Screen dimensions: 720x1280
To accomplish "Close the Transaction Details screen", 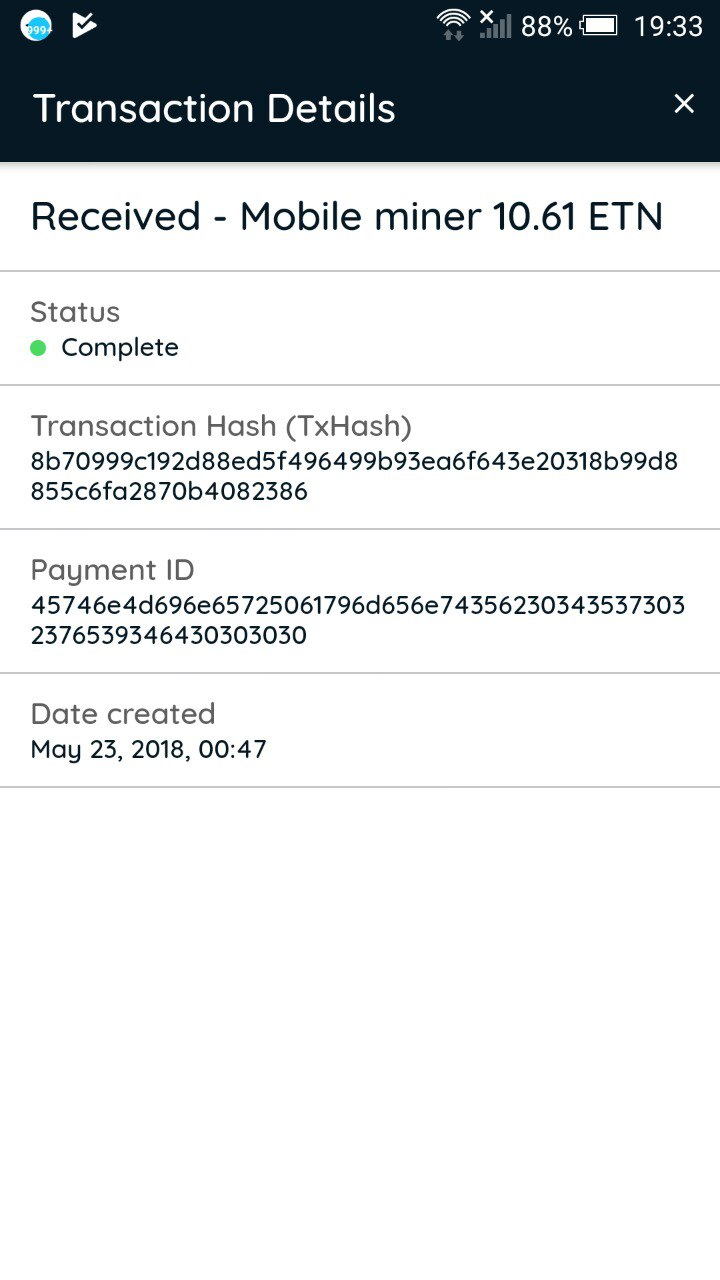I will [x=684, y=104].
